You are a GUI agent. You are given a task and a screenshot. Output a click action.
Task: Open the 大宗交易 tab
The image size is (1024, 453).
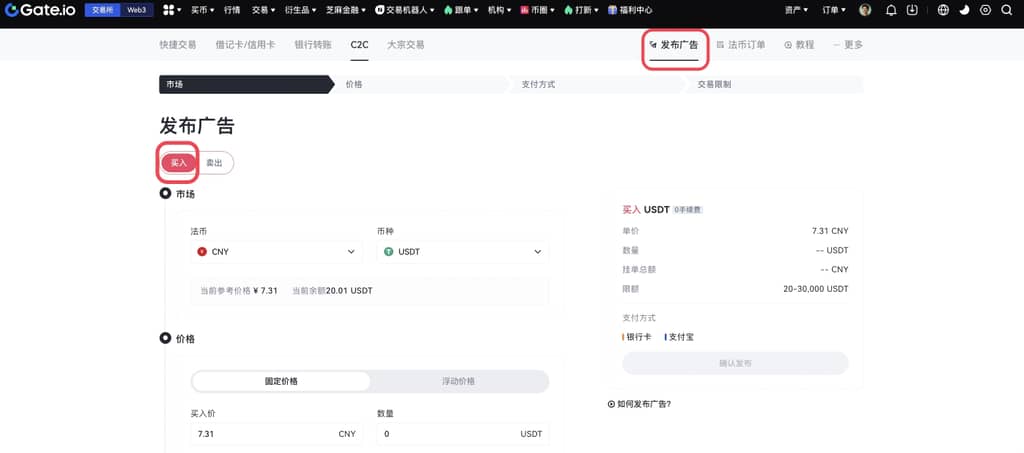pos(405,45)
